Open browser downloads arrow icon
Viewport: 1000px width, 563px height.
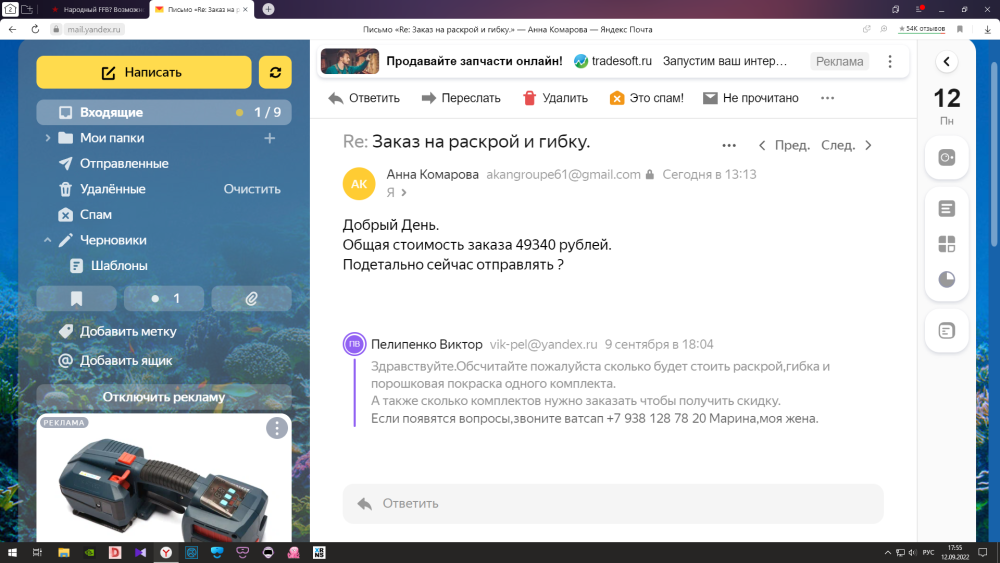(x=987, y=29)
